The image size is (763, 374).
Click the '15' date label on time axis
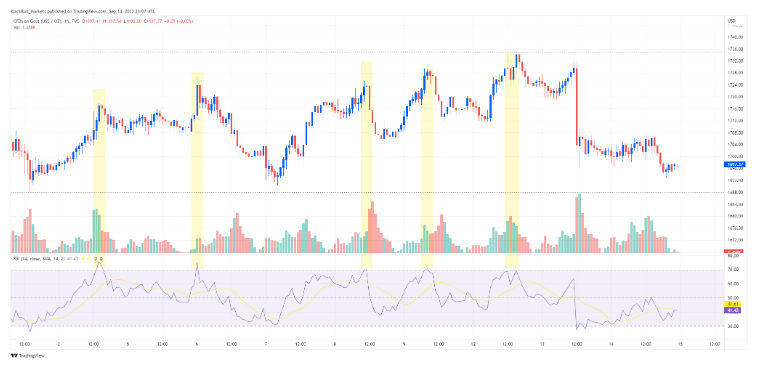tap(680, 344)
